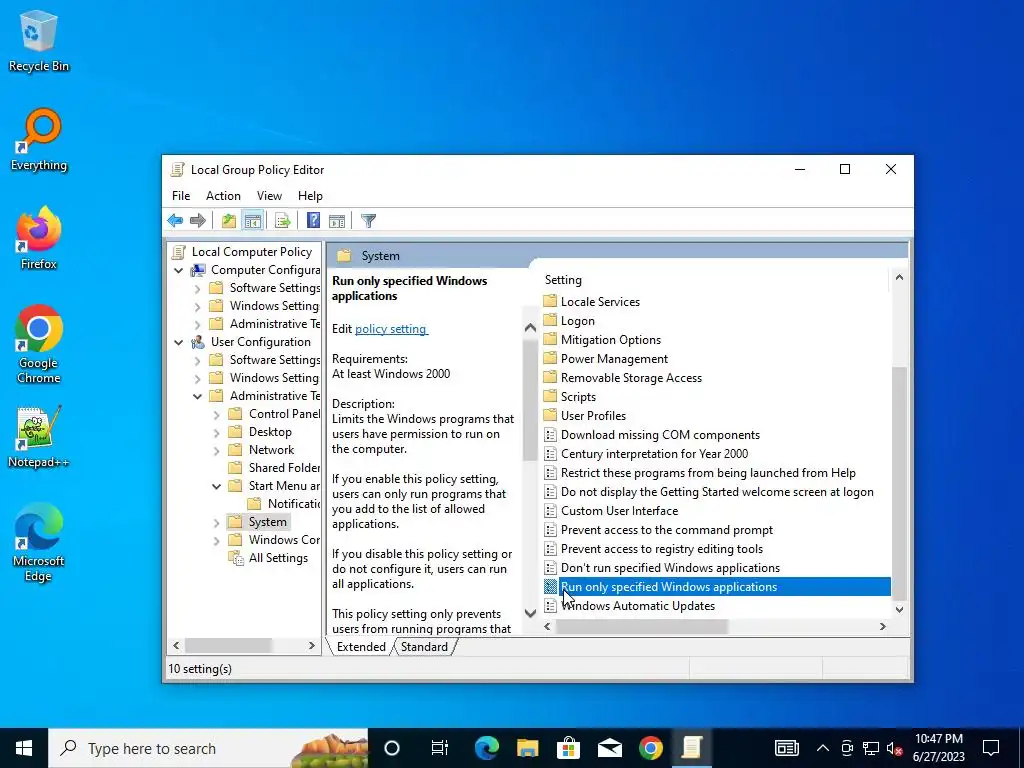
Task: Toggle the Show/Hide Console Tree icon
Action: [253, 221]
